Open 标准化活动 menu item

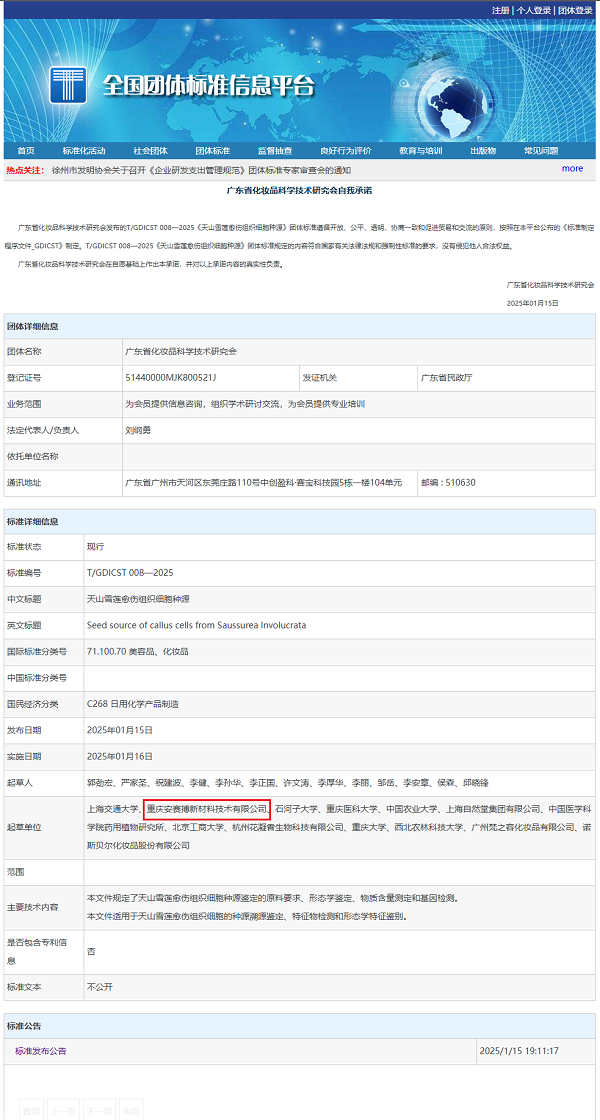pyautogui.click(x=83, y=151)
